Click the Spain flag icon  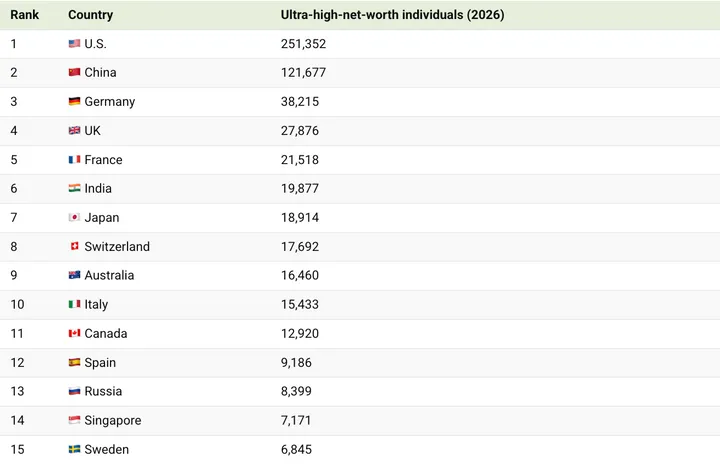pos(74,363)
